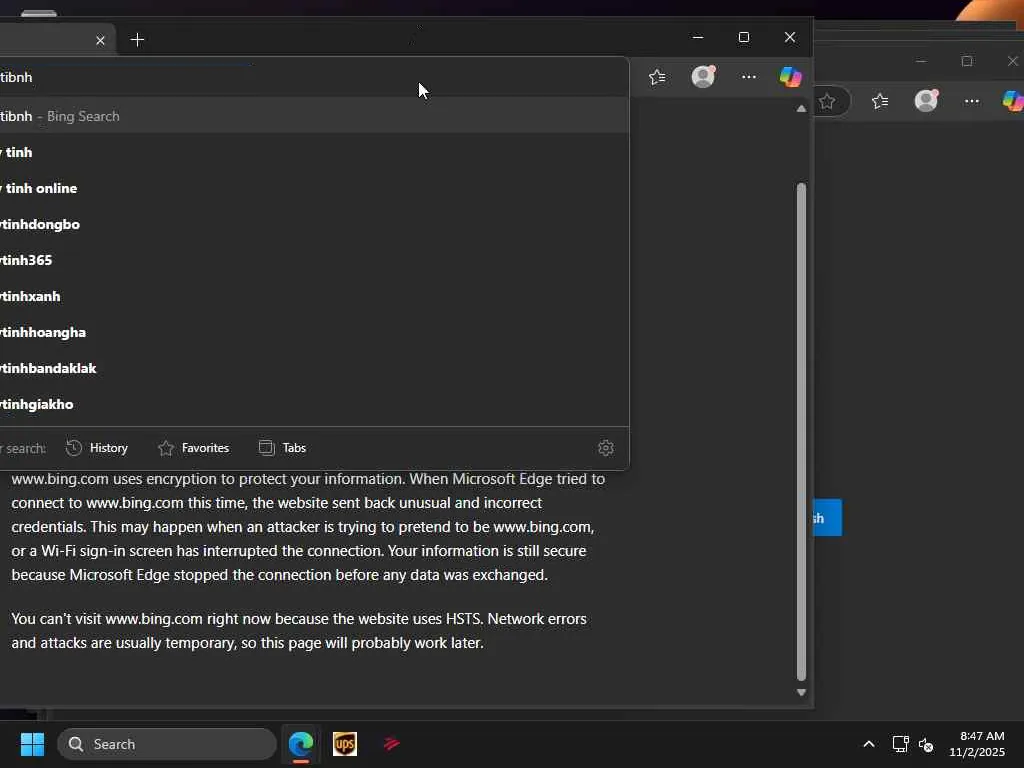This screenshot has width=1024, height=768.
Task: Open Settings and more in back Edge window
Action: (x=972, y=101)
